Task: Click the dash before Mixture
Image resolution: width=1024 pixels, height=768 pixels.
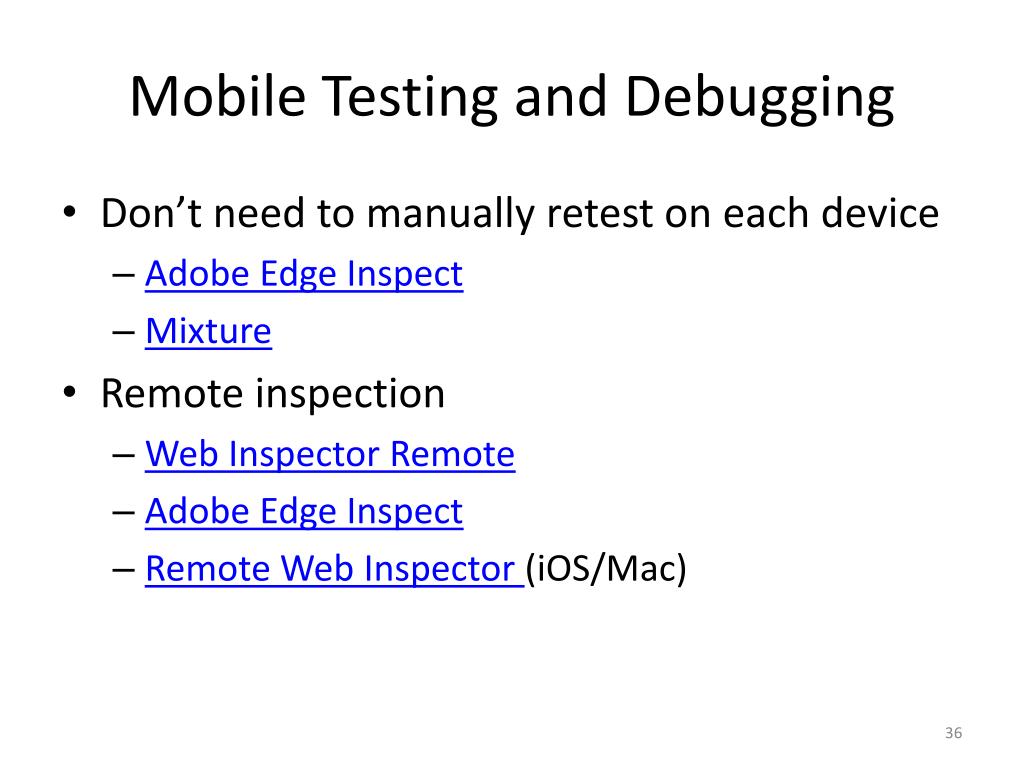Action: click(123, 332)
